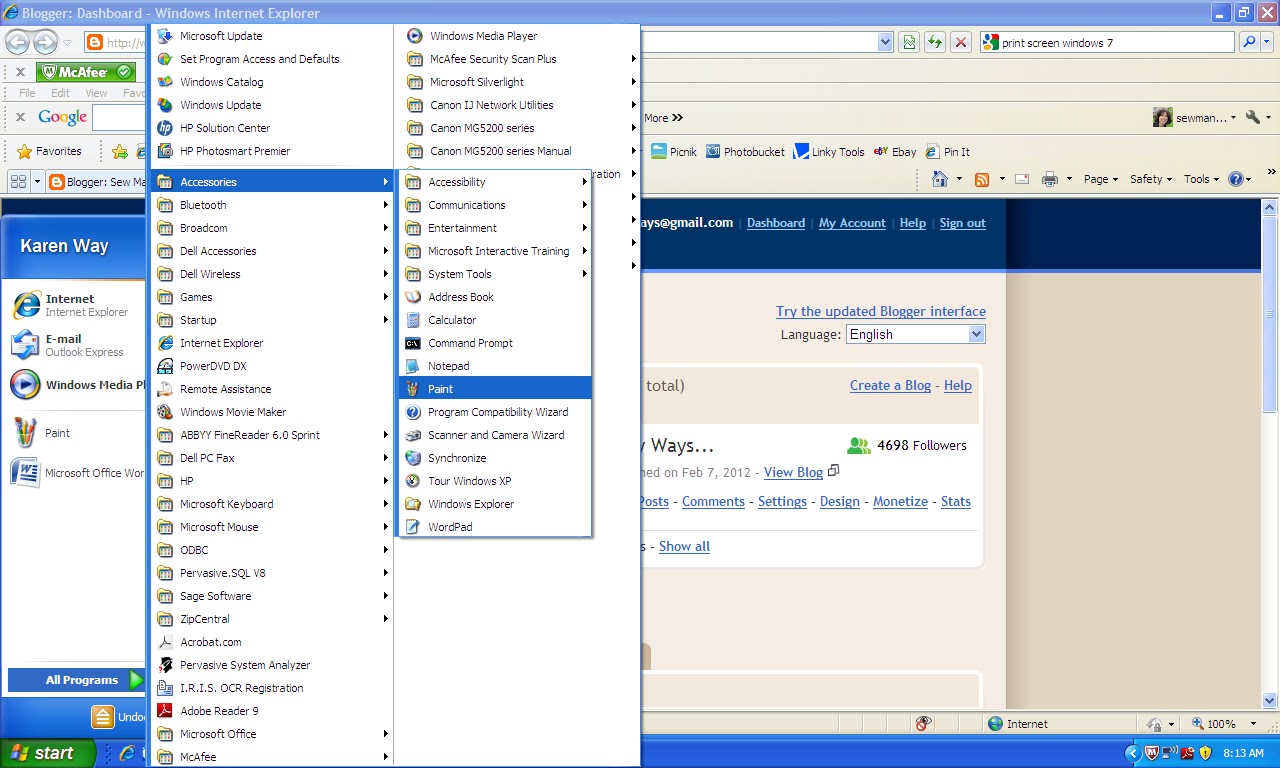
Task: Open Address Book from Accessories
Action: click(x=495, y=297)
